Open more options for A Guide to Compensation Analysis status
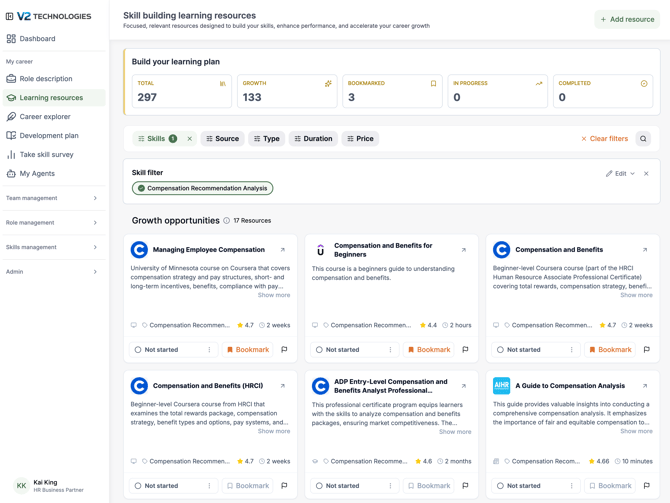This screenshot has width=670, height=503. coord(572,485)
